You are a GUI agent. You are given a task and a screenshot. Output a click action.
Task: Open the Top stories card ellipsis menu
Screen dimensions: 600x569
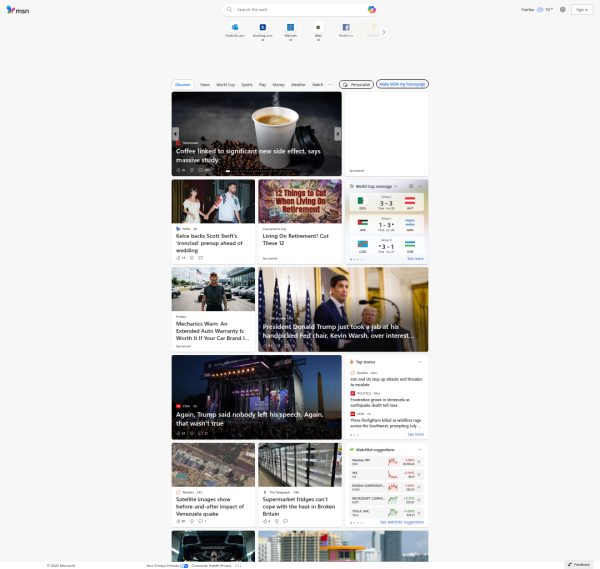pyautogui.click(x=420, y=362)
